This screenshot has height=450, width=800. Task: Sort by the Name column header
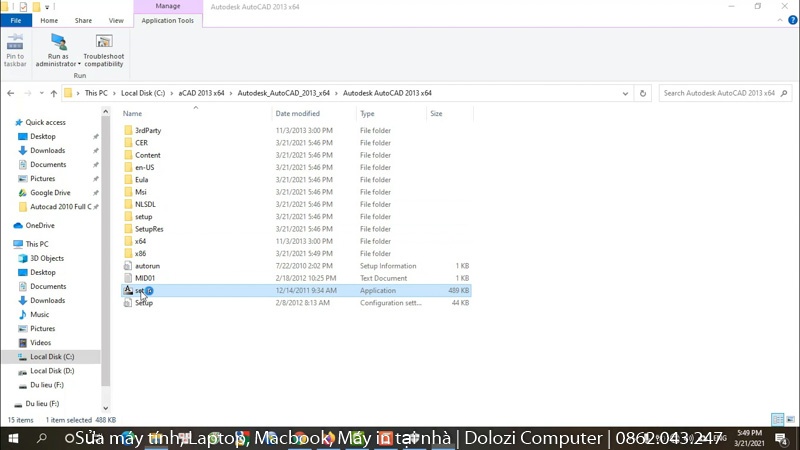coord(132,113)
